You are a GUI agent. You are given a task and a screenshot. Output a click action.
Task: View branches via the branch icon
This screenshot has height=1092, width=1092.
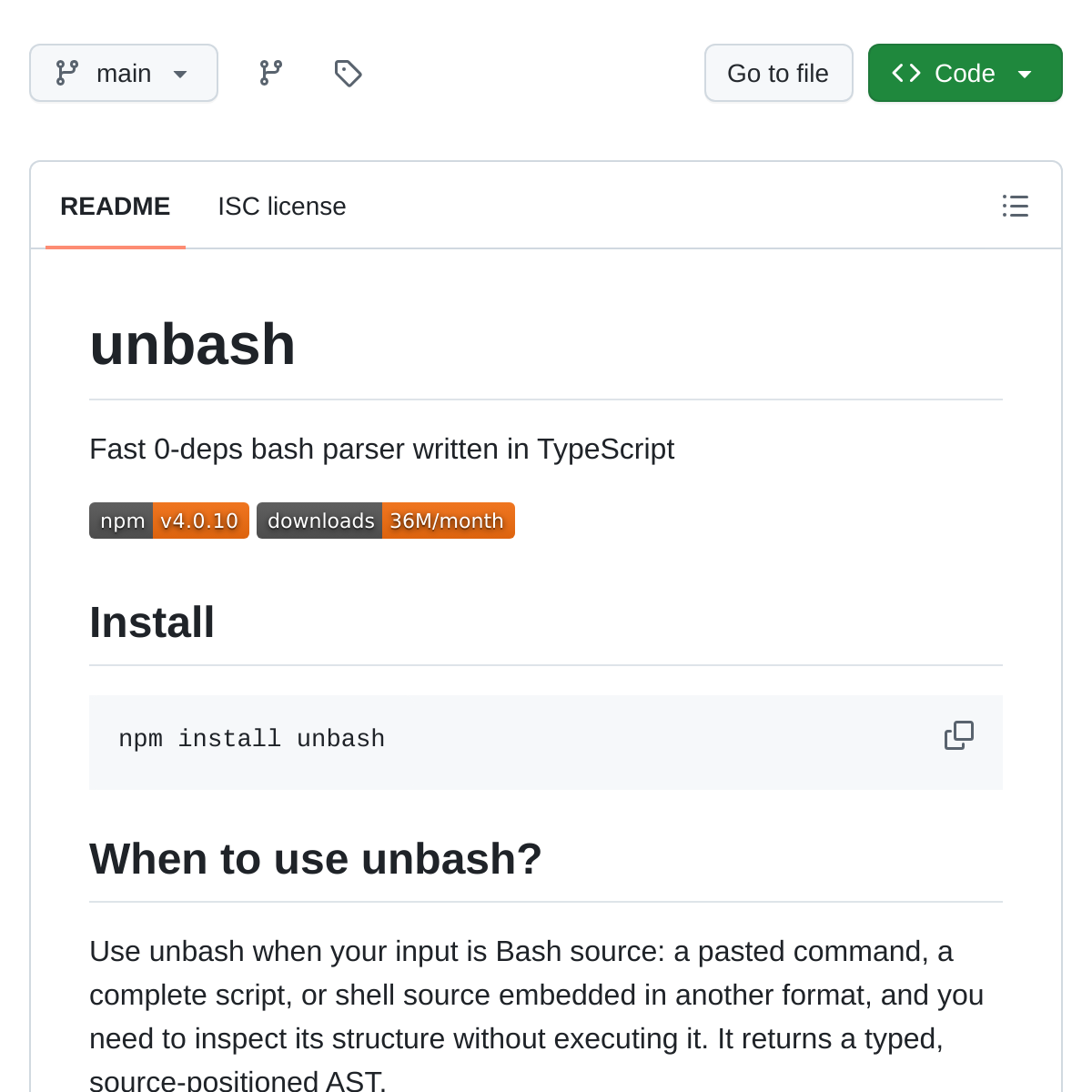[271, 73]
